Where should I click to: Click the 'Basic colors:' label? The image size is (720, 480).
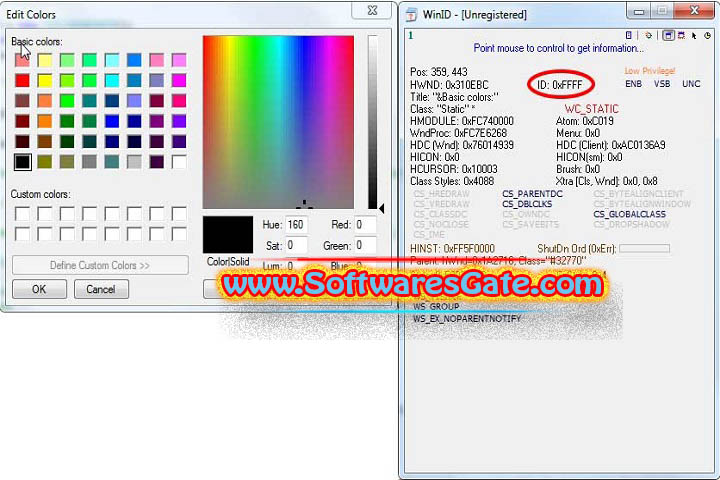click(x=37, y=42)
